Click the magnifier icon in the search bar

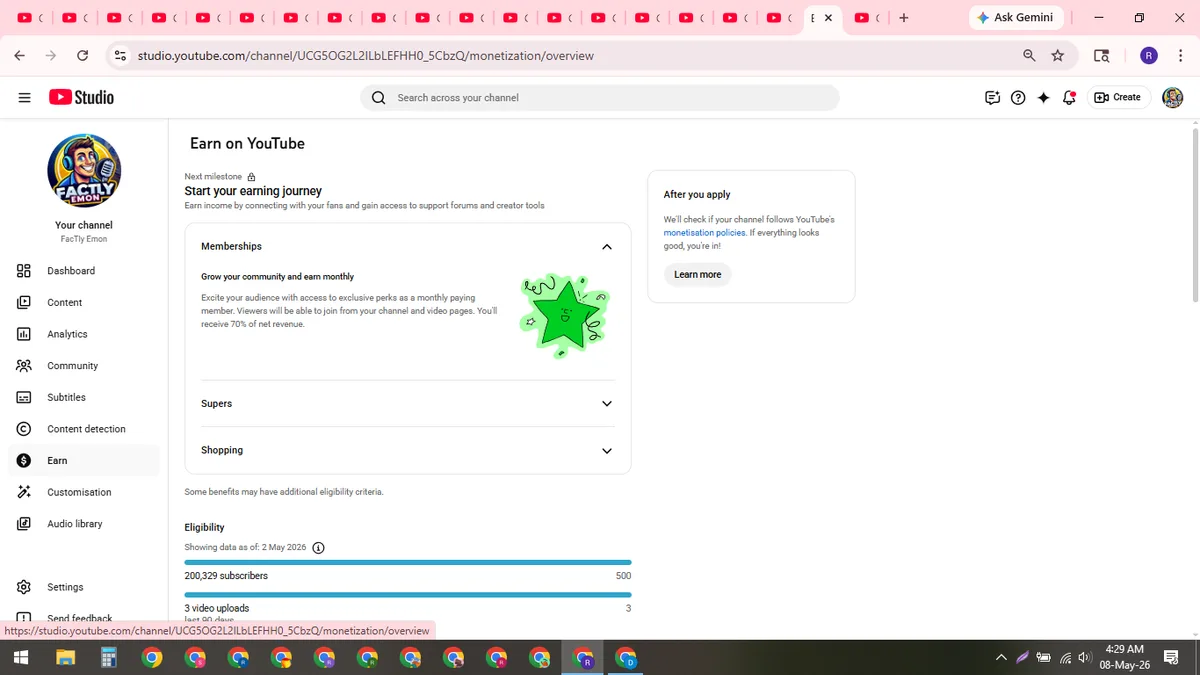(x=378, y=97)
